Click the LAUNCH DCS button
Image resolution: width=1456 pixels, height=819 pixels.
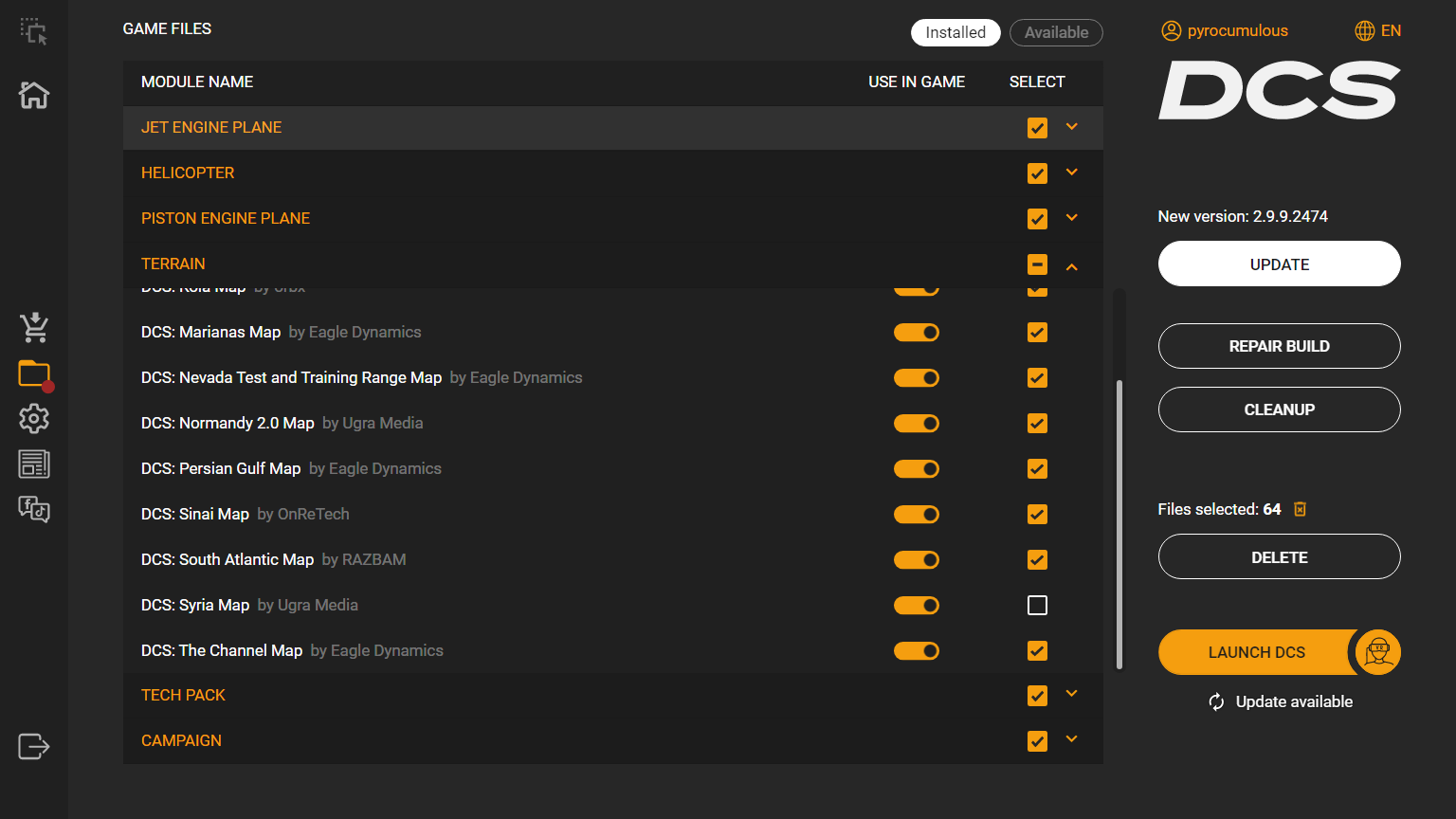click(1257, 652)
